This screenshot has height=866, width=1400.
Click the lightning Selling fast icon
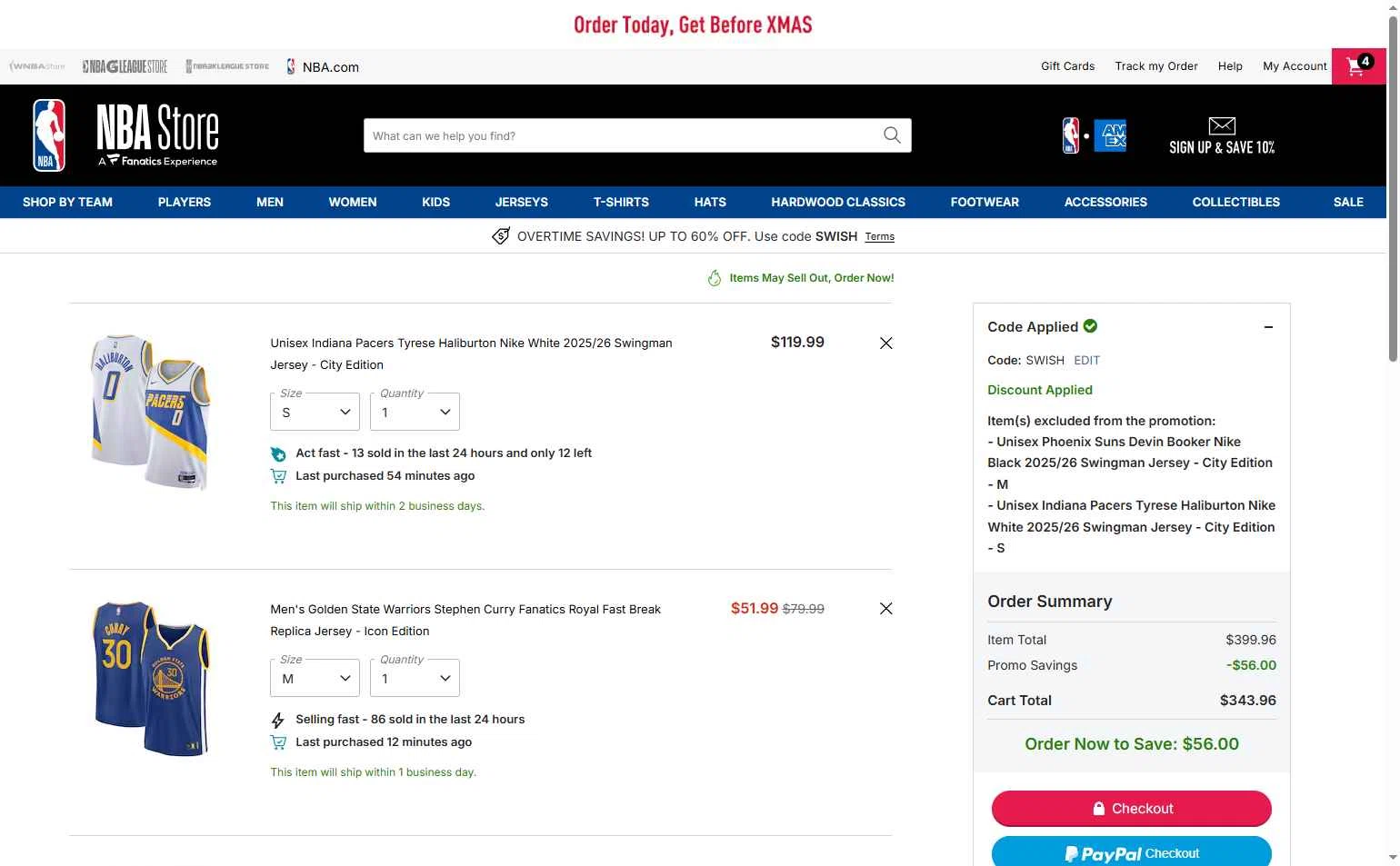click(278, 720)
